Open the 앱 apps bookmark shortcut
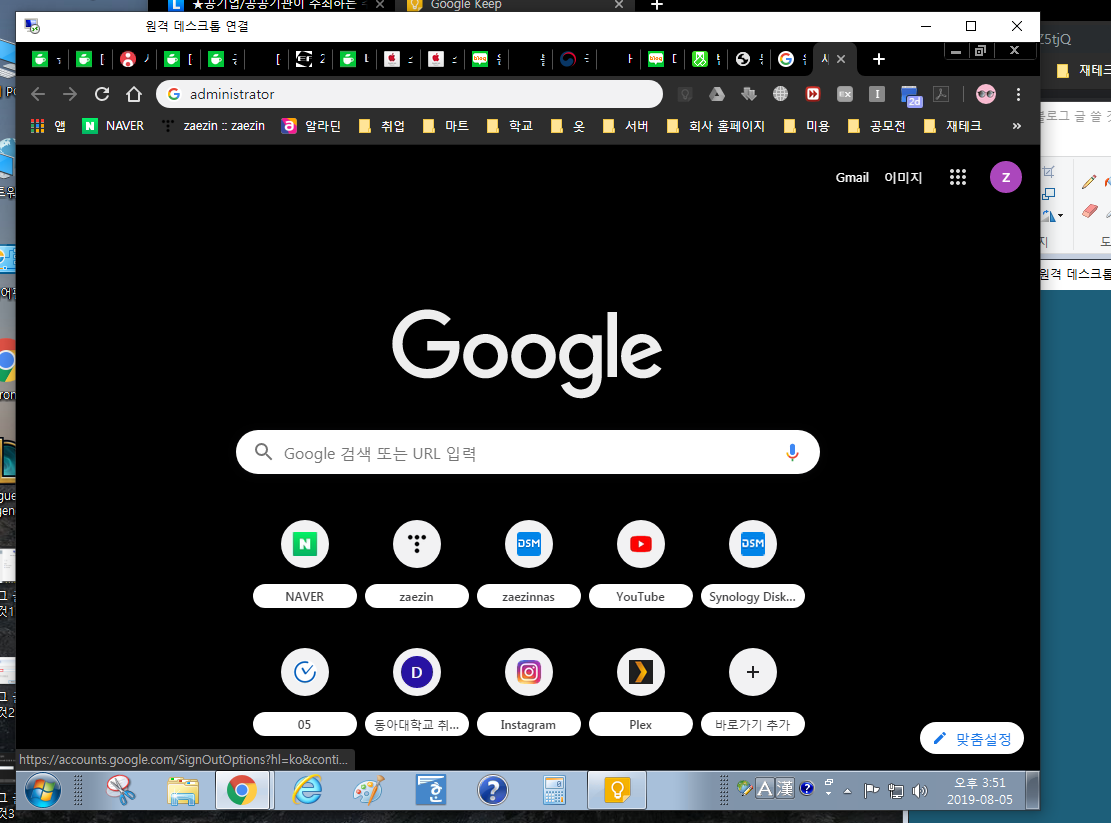 (48, 126)
